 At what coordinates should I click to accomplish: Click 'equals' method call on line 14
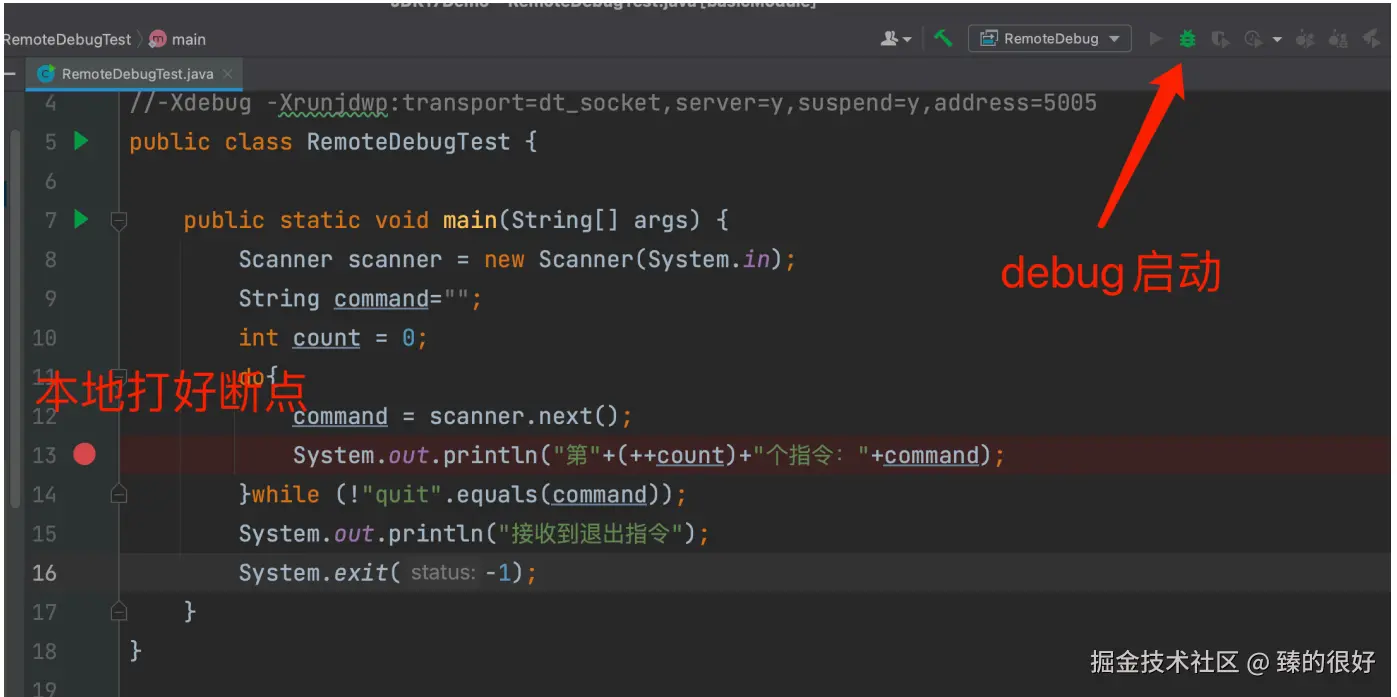click(497, 494)
